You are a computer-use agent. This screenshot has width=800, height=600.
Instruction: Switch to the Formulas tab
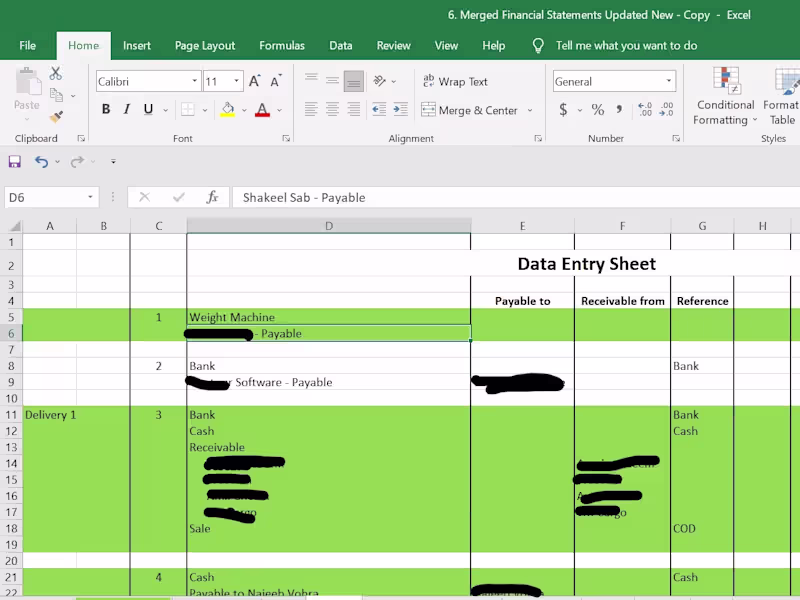(x=282, y=45)
